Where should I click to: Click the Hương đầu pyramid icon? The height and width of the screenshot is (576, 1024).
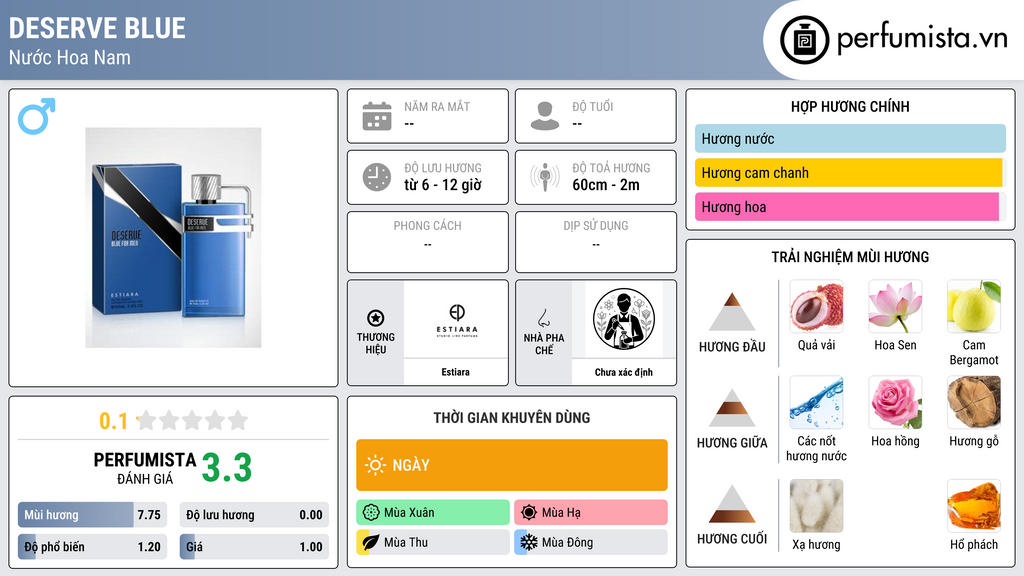pos(732,312)
